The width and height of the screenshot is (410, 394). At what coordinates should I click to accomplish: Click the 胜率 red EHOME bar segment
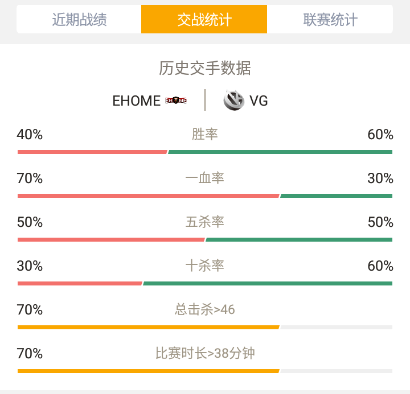click(92, 152)
